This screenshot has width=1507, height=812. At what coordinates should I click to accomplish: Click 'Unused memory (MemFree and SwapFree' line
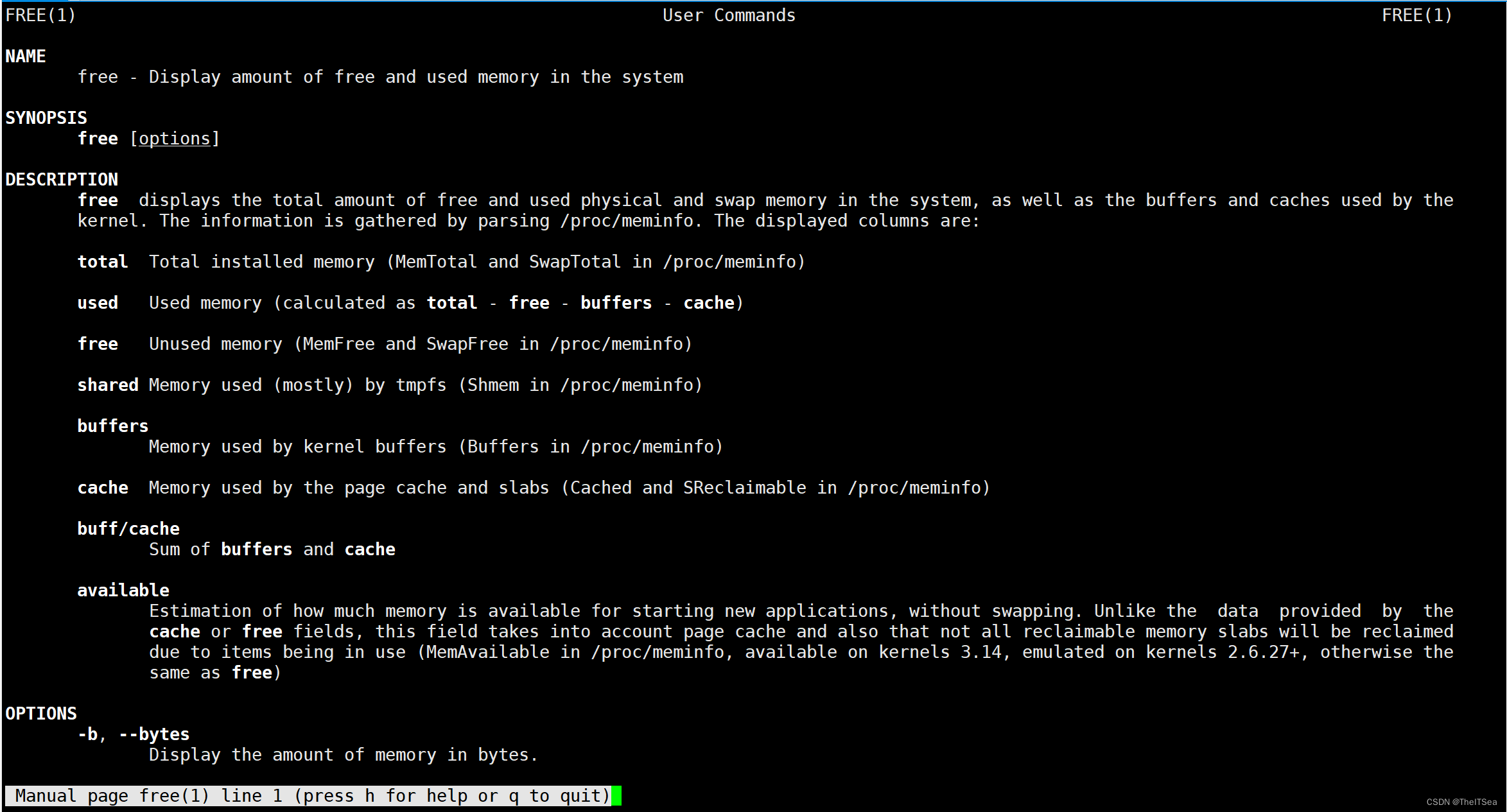click(421, 344)
